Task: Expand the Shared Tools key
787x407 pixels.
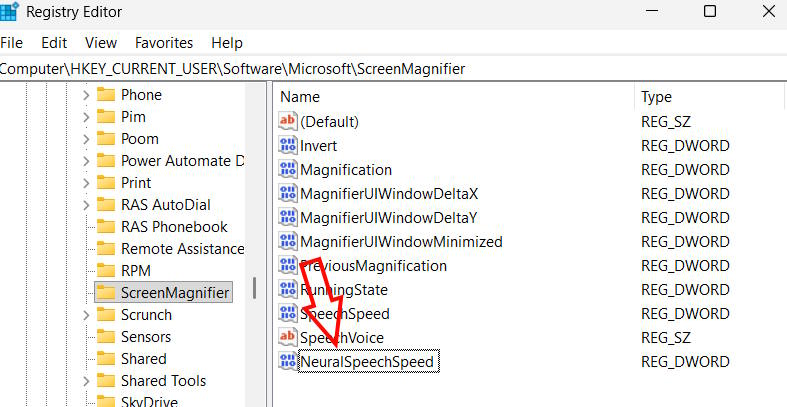Action: [x=86, y=381]
